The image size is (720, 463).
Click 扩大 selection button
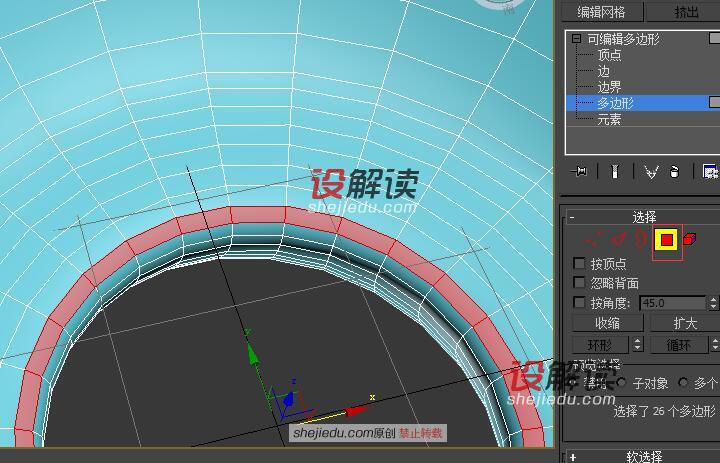[685, 323]
